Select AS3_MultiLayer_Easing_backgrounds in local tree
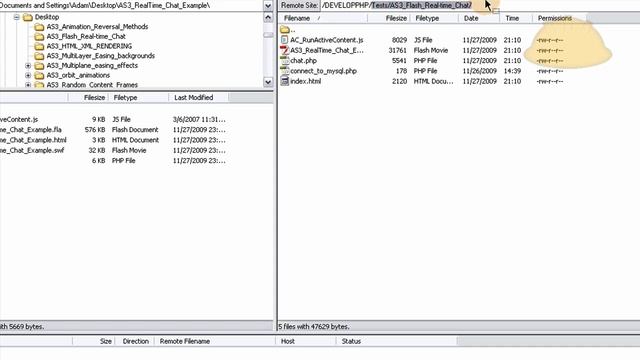Screen dimensions: 640x360 (x=100, y=56)
